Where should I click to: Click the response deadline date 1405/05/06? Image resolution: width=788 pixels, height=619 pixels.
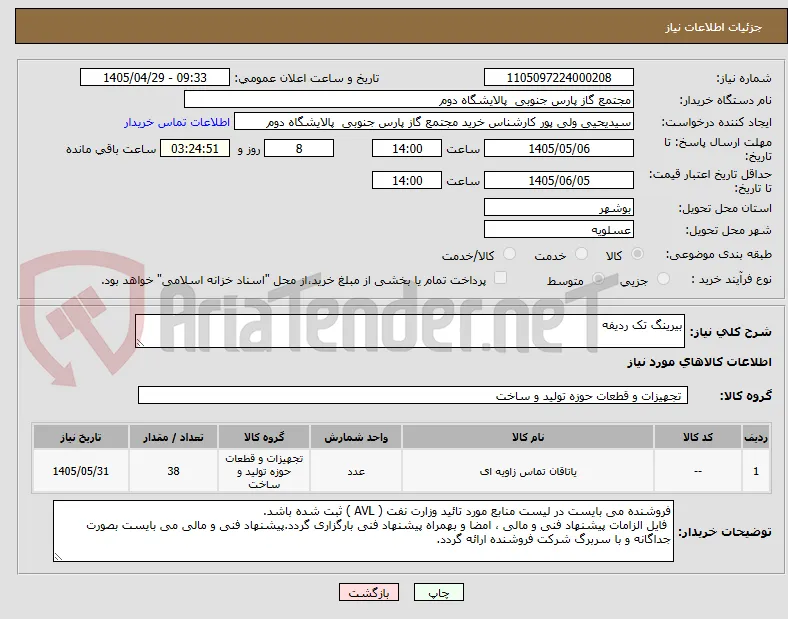coord(558,148)
